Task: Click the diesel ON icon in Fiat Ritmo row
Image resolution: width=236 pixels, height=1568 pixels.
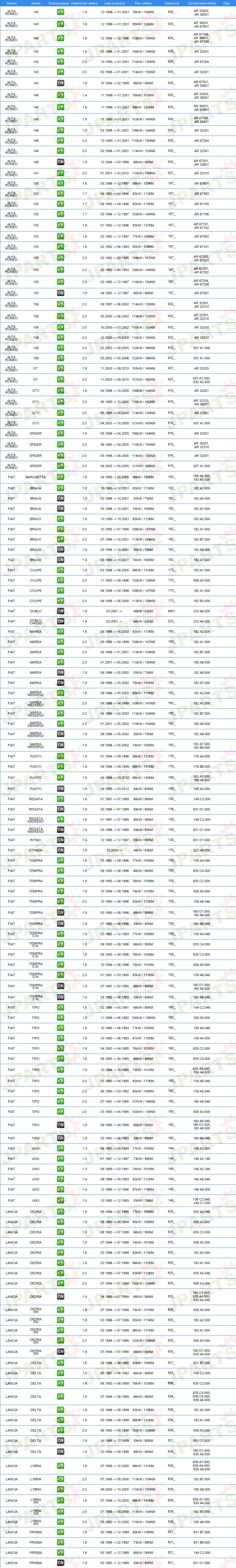Action: pos(60,840)
